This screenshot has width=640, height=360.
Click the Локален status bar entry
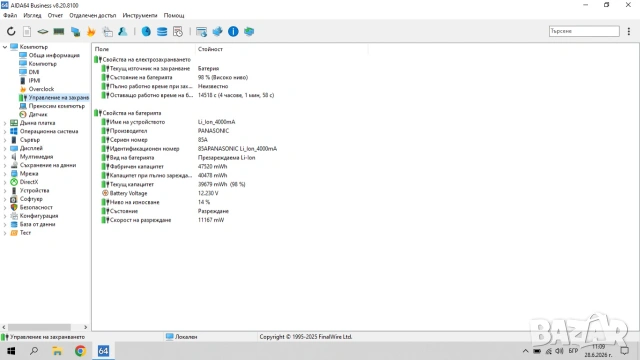click(182, 337)
